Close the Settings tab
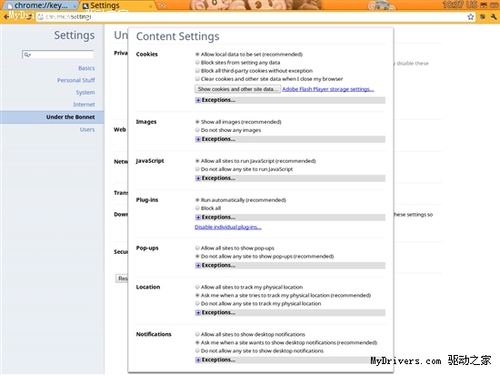 click(151, 6)
